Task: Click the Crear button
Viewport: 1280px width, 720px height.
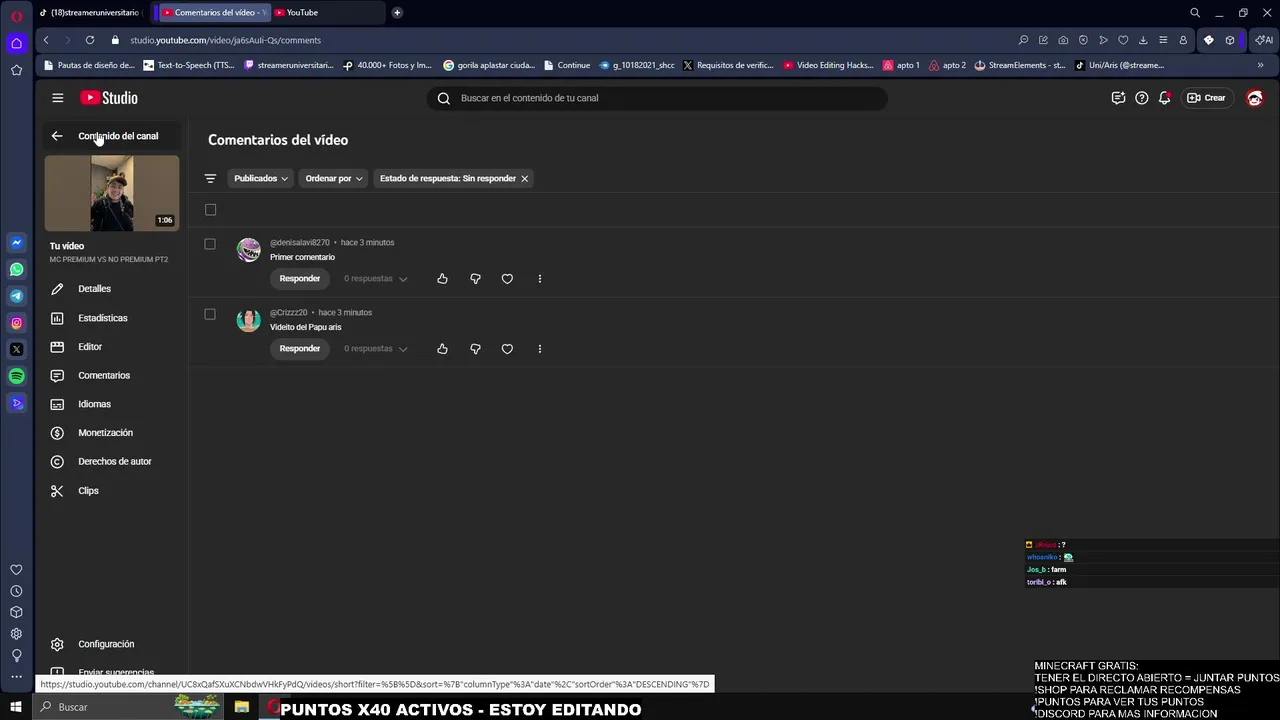Action: click(1207, 98)
